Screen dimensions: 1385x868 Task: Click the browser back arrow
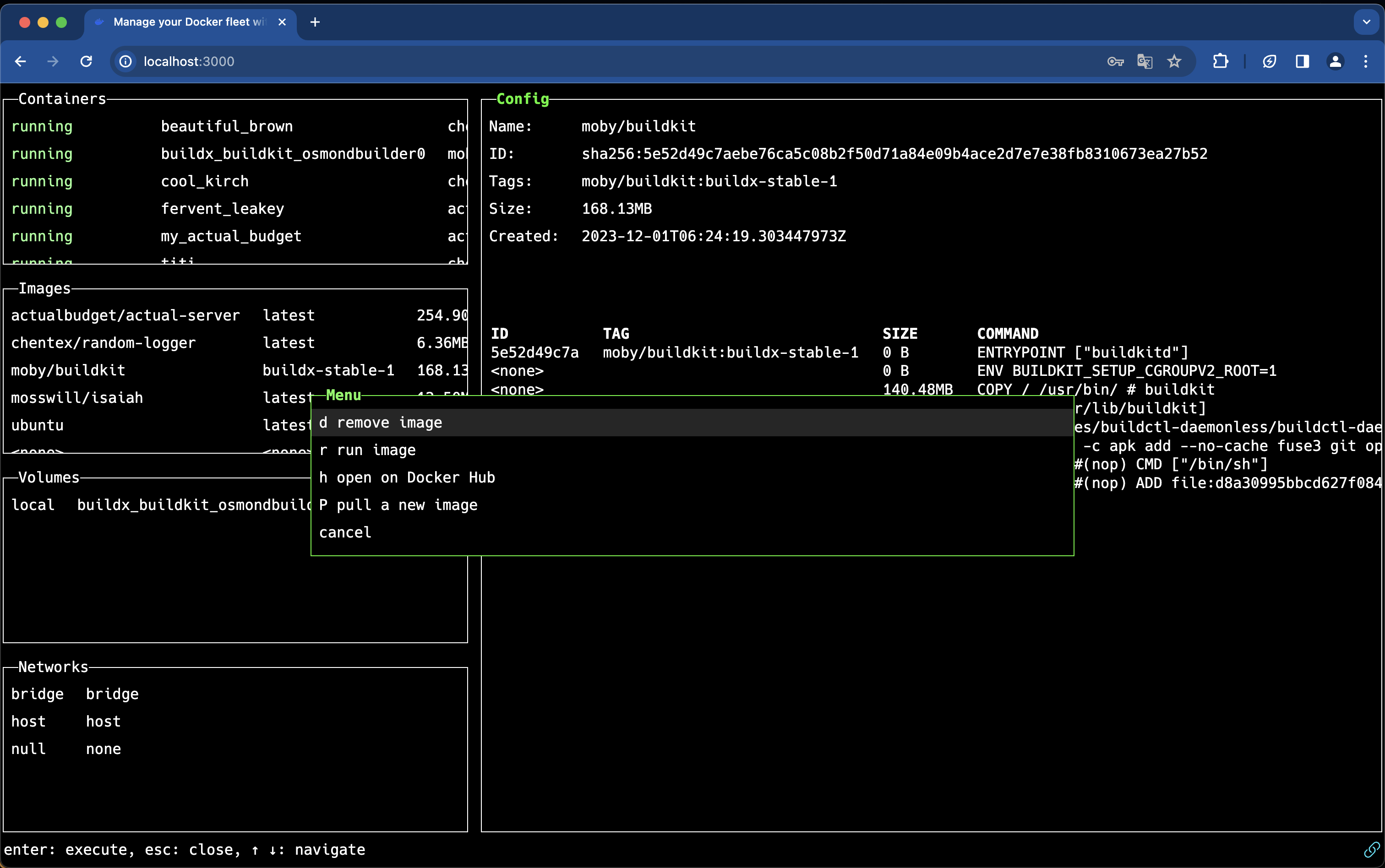21,61
